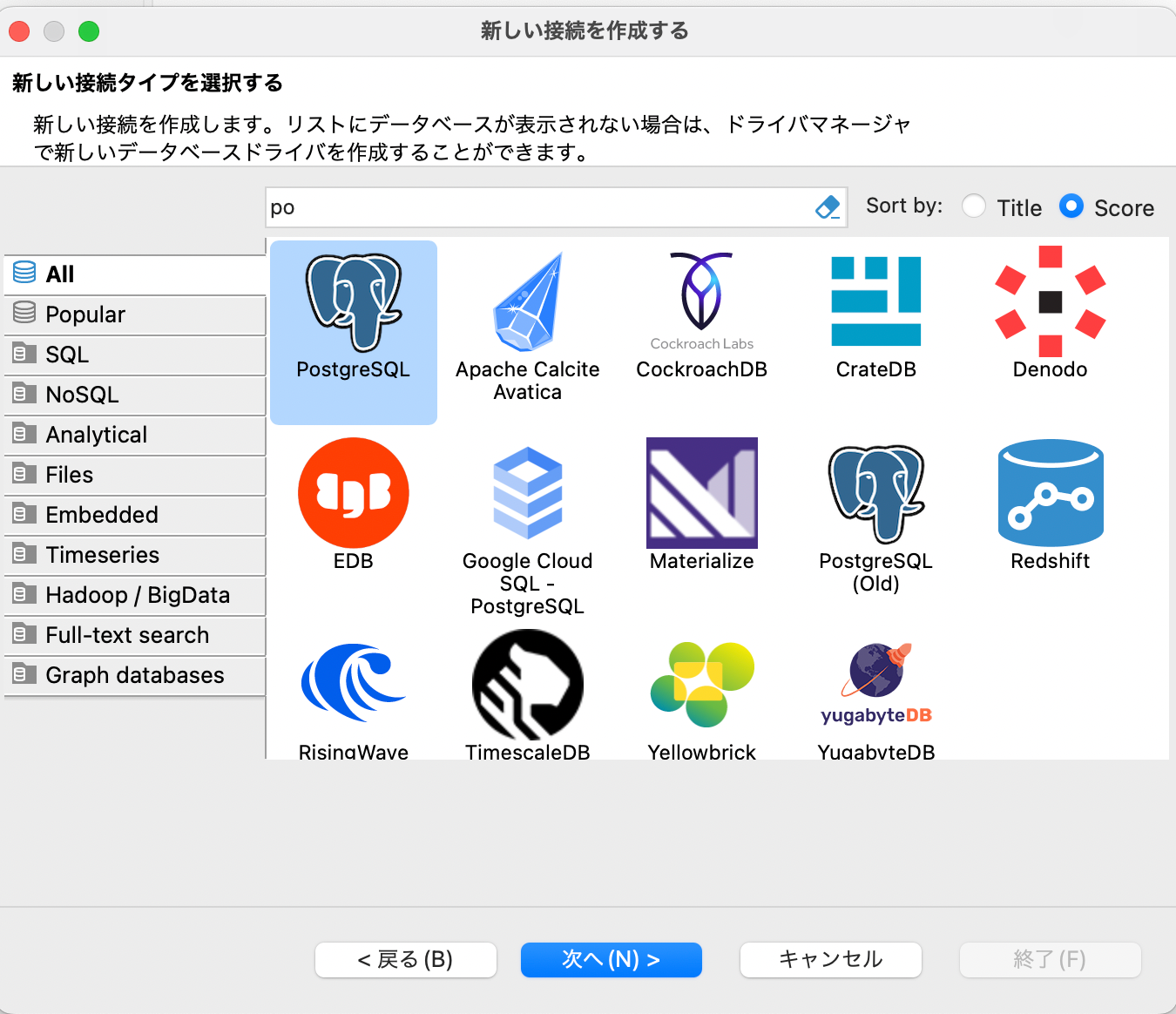Image resolution: width=1176 pixels, height=1014 pixels.
Task: Click the キャンセル cancel button
Action: (831, 960)
